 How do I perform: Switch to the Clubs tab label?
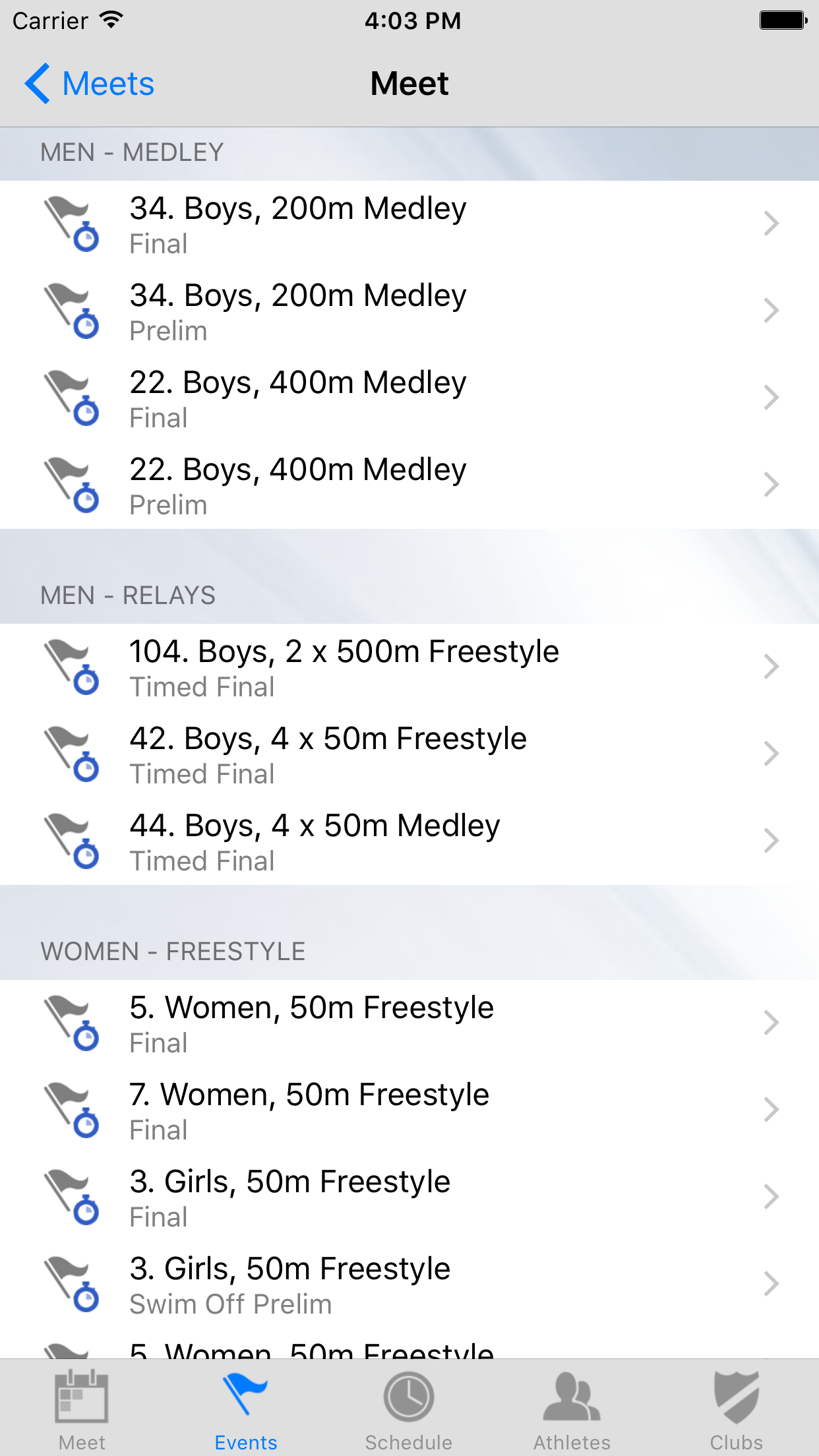tap(736, 1442)
